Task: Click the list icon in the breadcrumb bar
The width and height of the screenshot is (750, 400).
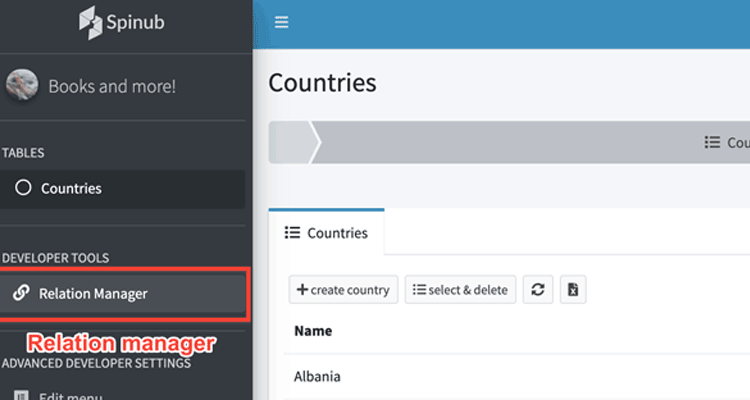Action: (712, 143)
